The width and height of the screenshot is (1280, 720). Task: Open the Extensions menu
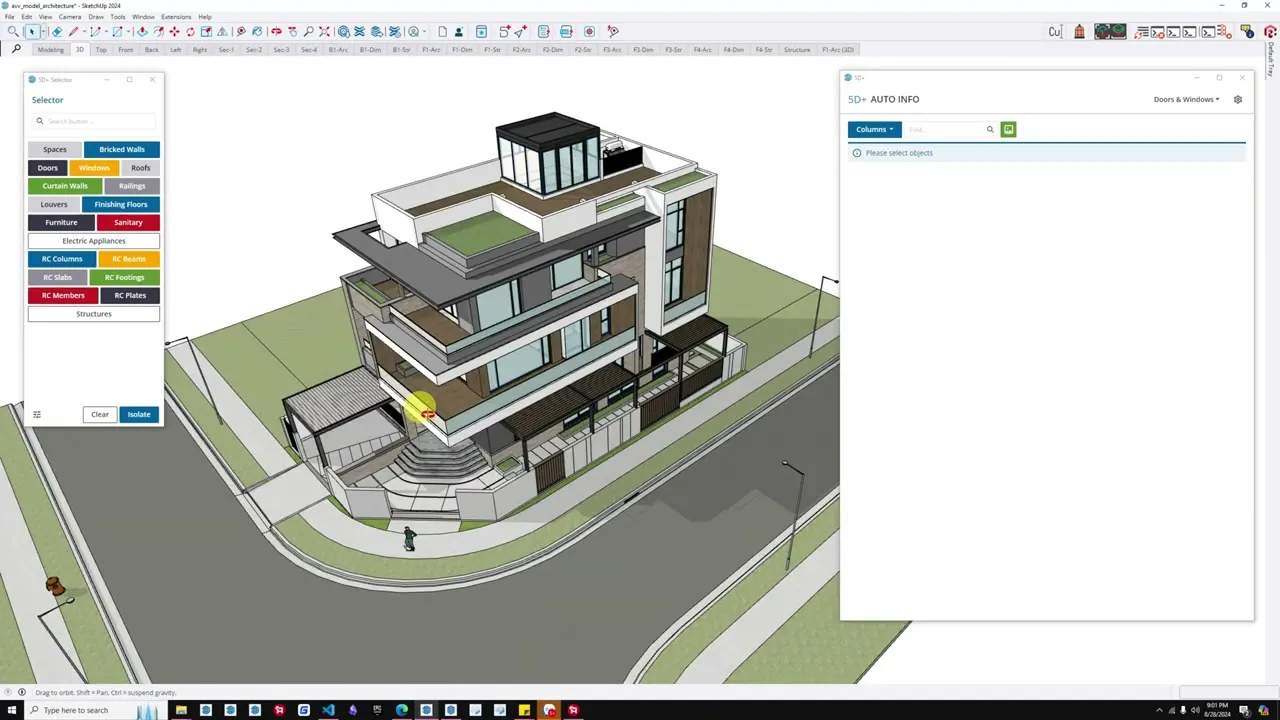pos(176,17)
